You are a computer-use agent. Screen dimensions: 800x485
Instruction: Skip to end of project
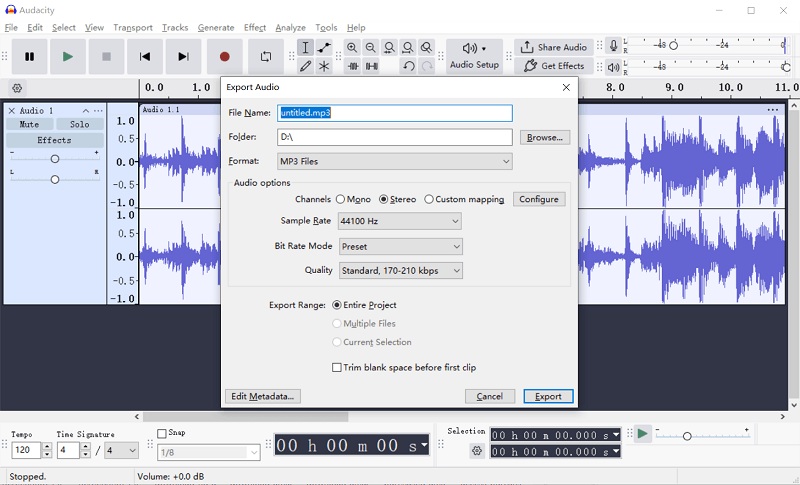point(183,57)
